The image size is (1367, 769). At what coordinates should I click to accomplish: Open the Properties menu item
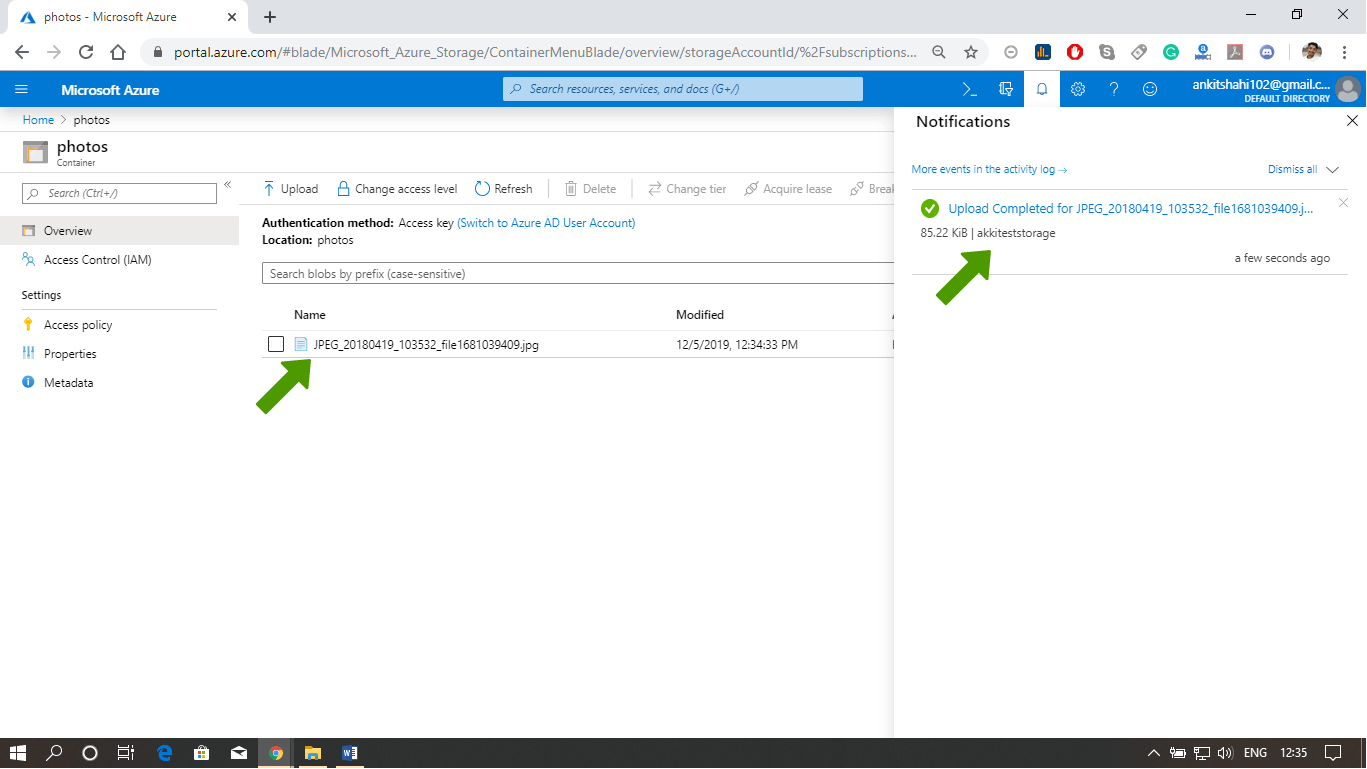click(x=70, y=354)
